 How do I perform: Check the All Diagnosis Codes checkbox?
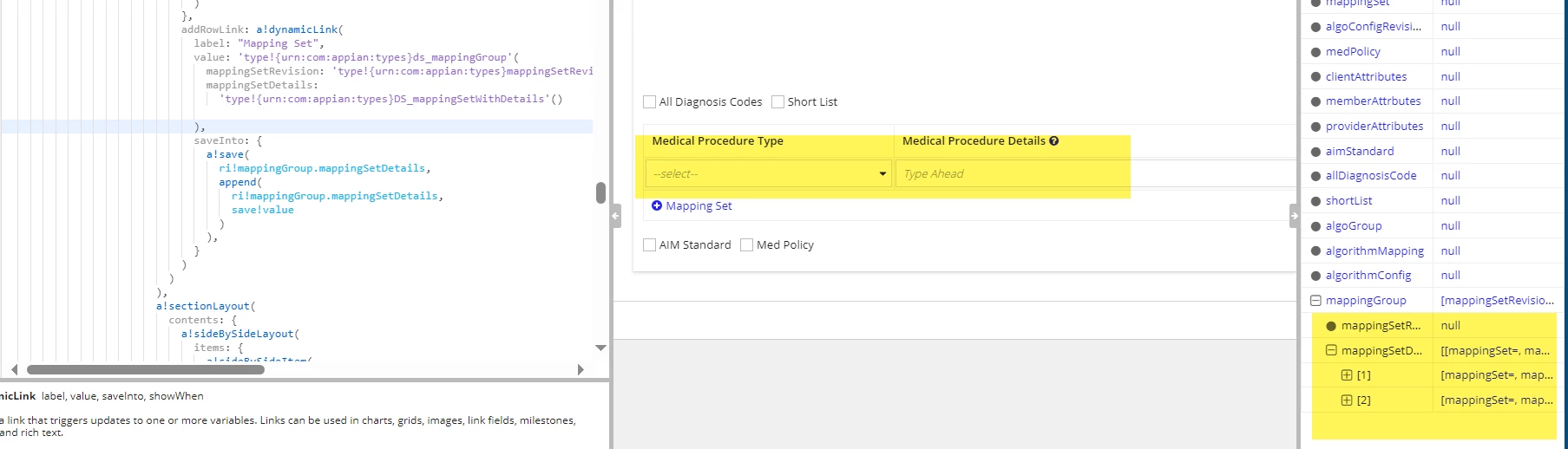pyautogui.click(x=649, y=102)
